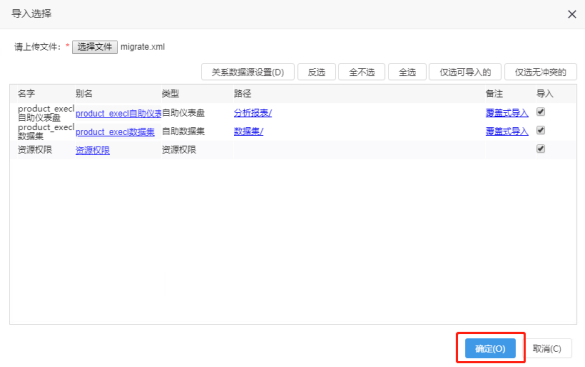Click the 选择文件 upload button

pos(95,47)
